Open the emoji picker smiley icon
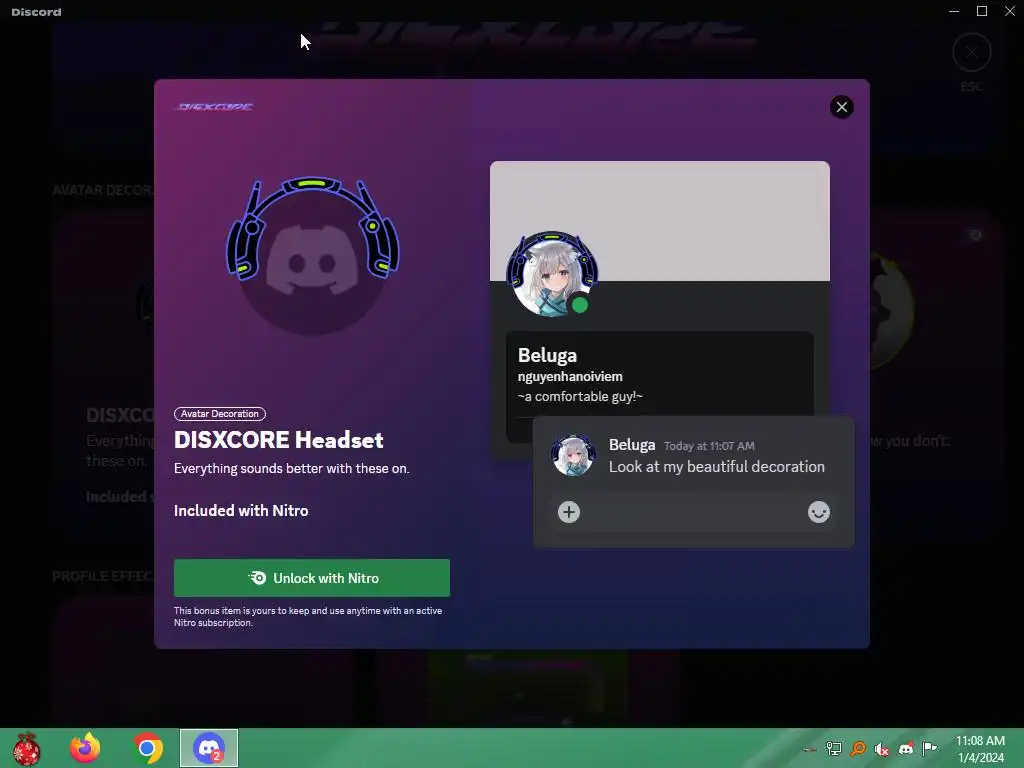The width and height of the screenshot is (1024, 768). 818,512
